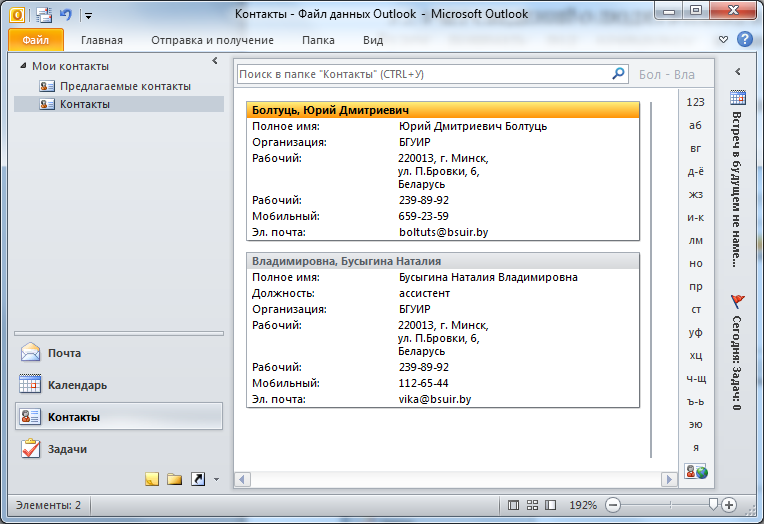Open the Отправка и получение tab

tap(212, 40)
